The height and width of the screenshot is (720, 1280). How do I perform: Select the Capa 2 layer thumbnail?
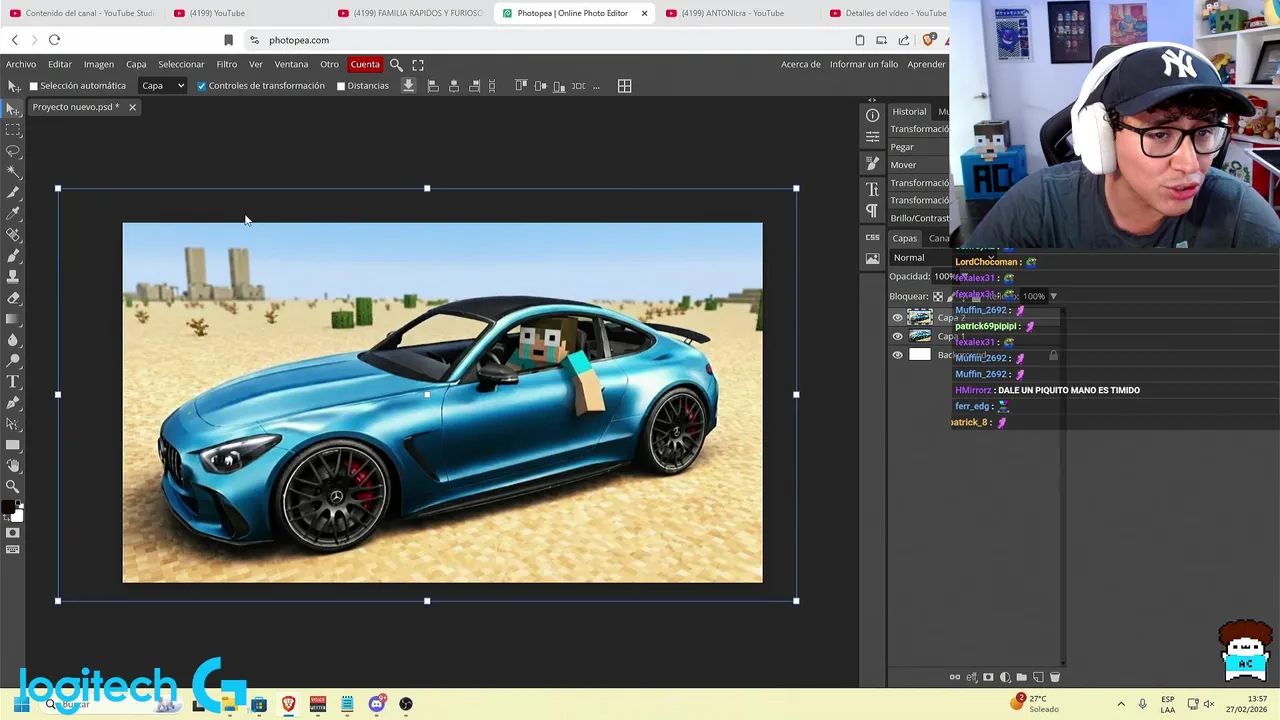pos(920,318)
